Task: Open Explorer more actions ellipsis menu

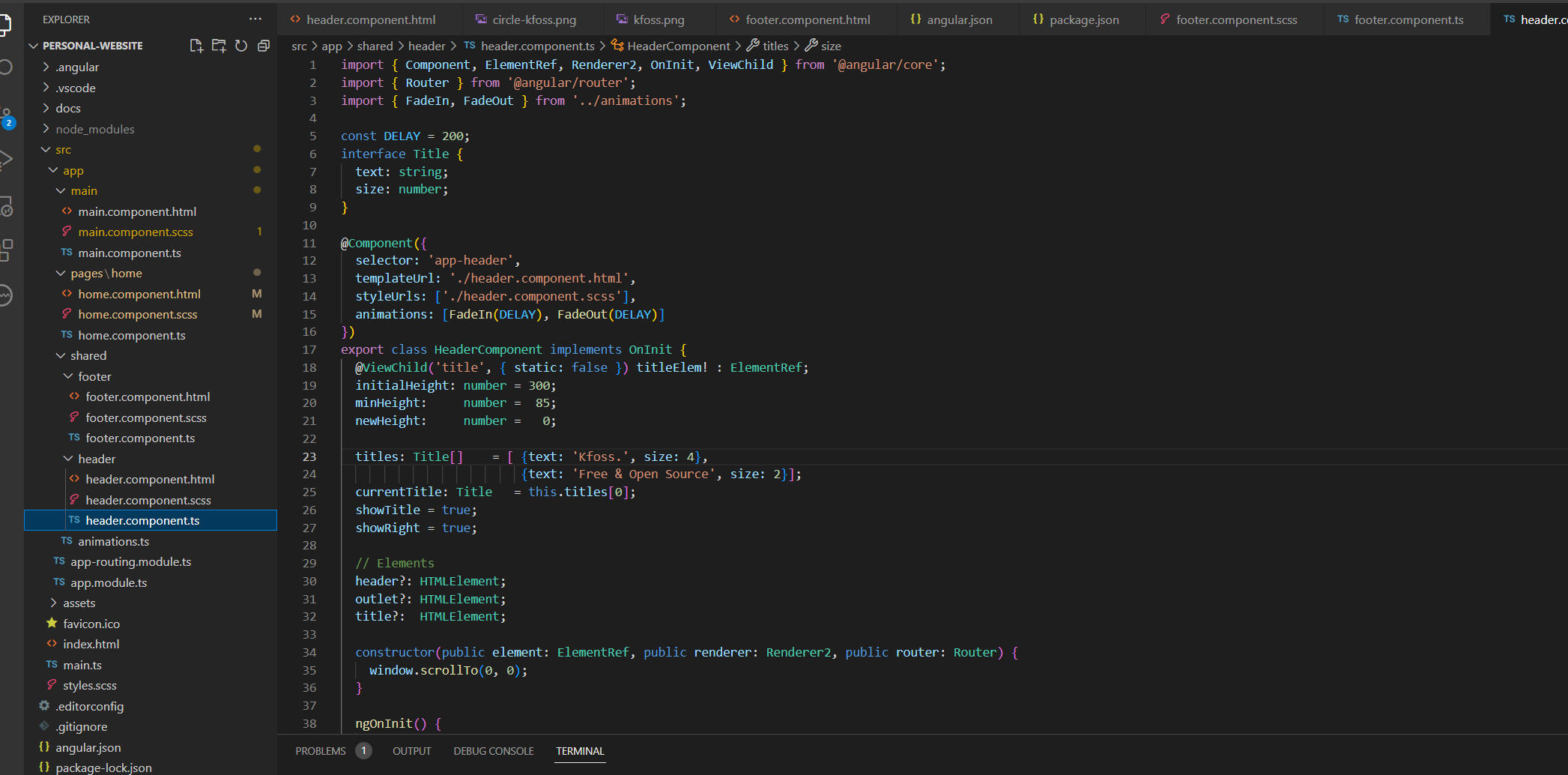Action: 255,19
